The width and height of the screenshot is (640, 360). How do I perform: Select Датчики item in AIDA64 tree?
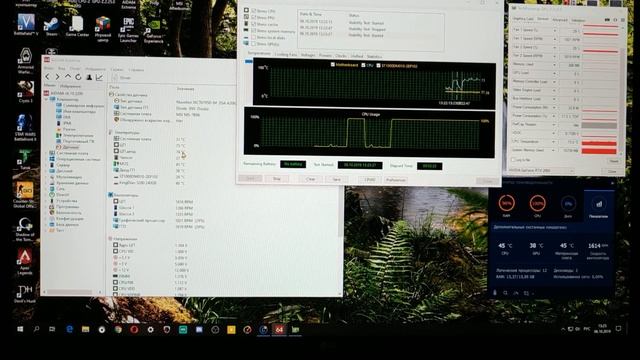70,147
